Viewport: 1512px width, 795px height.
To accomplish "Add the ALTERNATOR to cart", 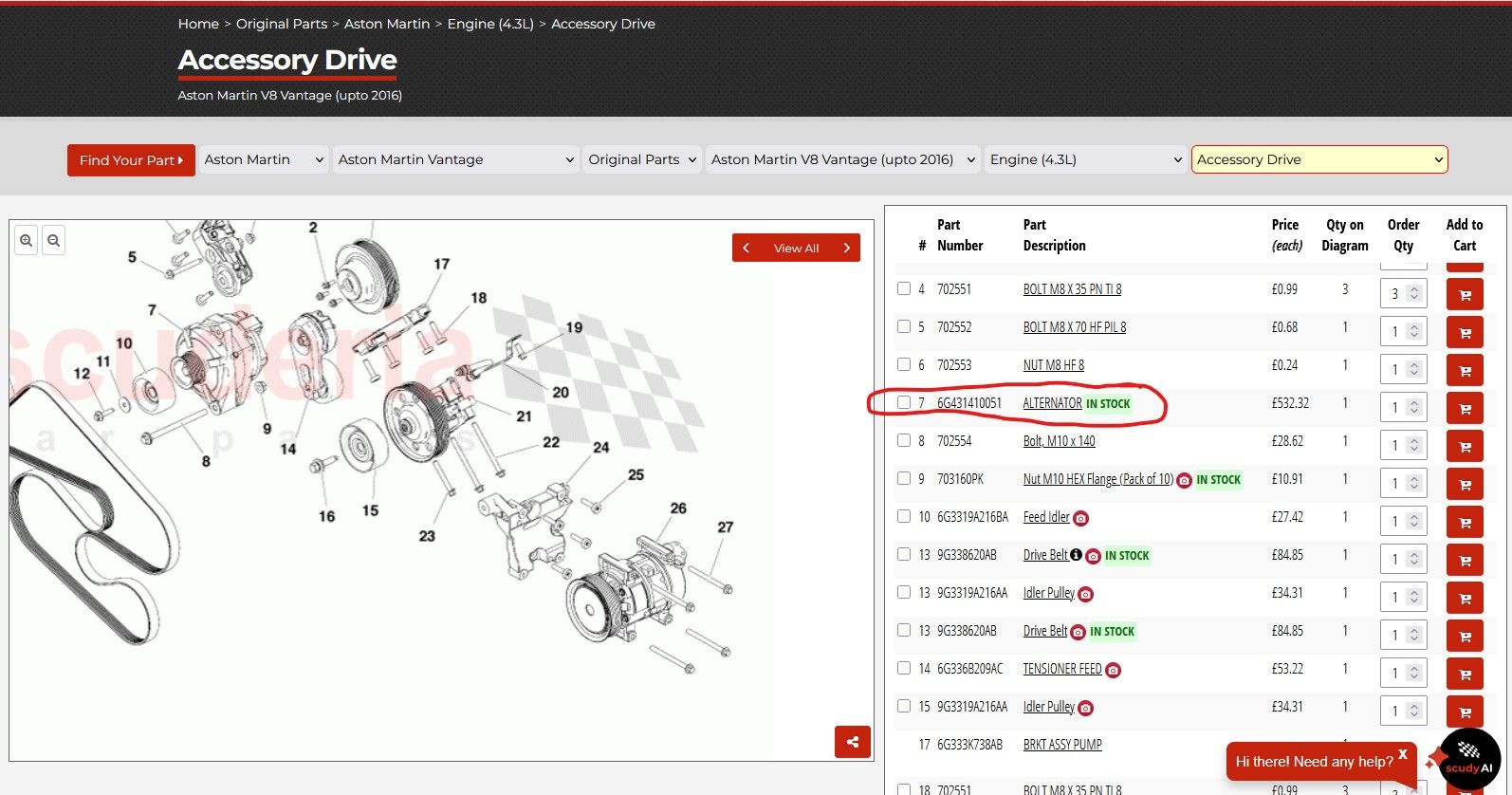I will pos(1465,409).
